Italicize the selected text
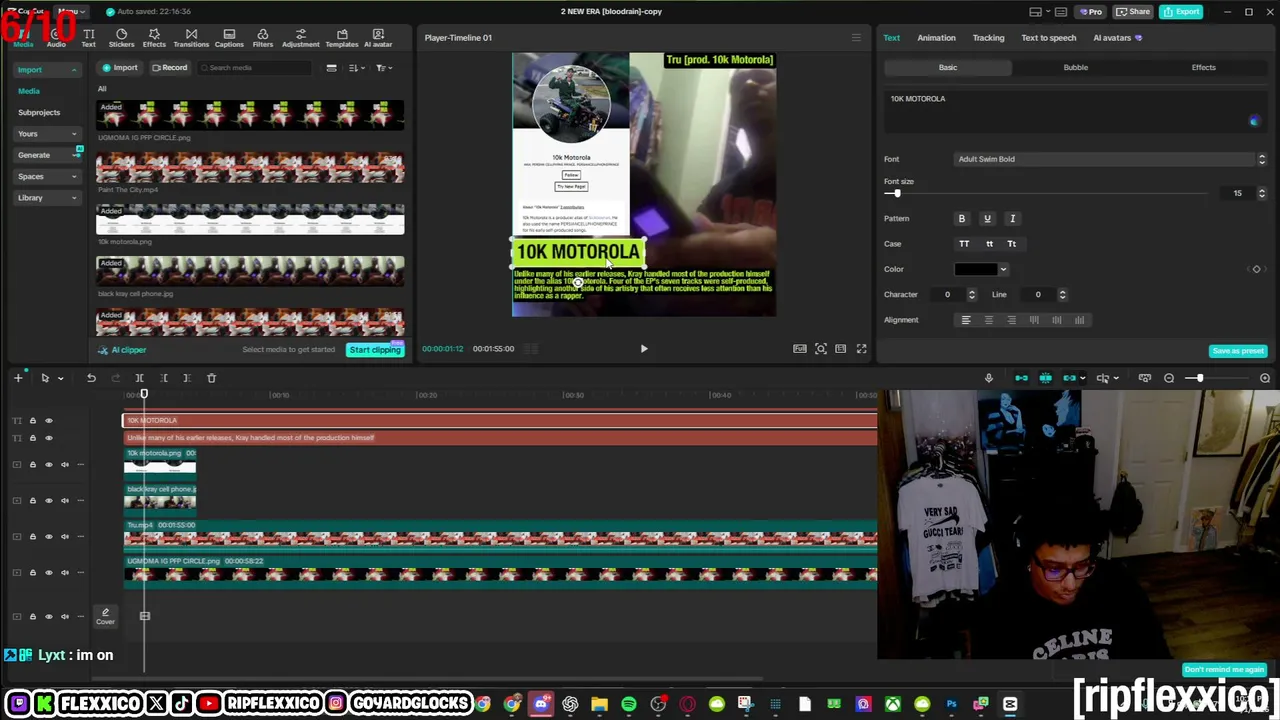Viewport: 1280px width, 720px height. (1012, 219)
